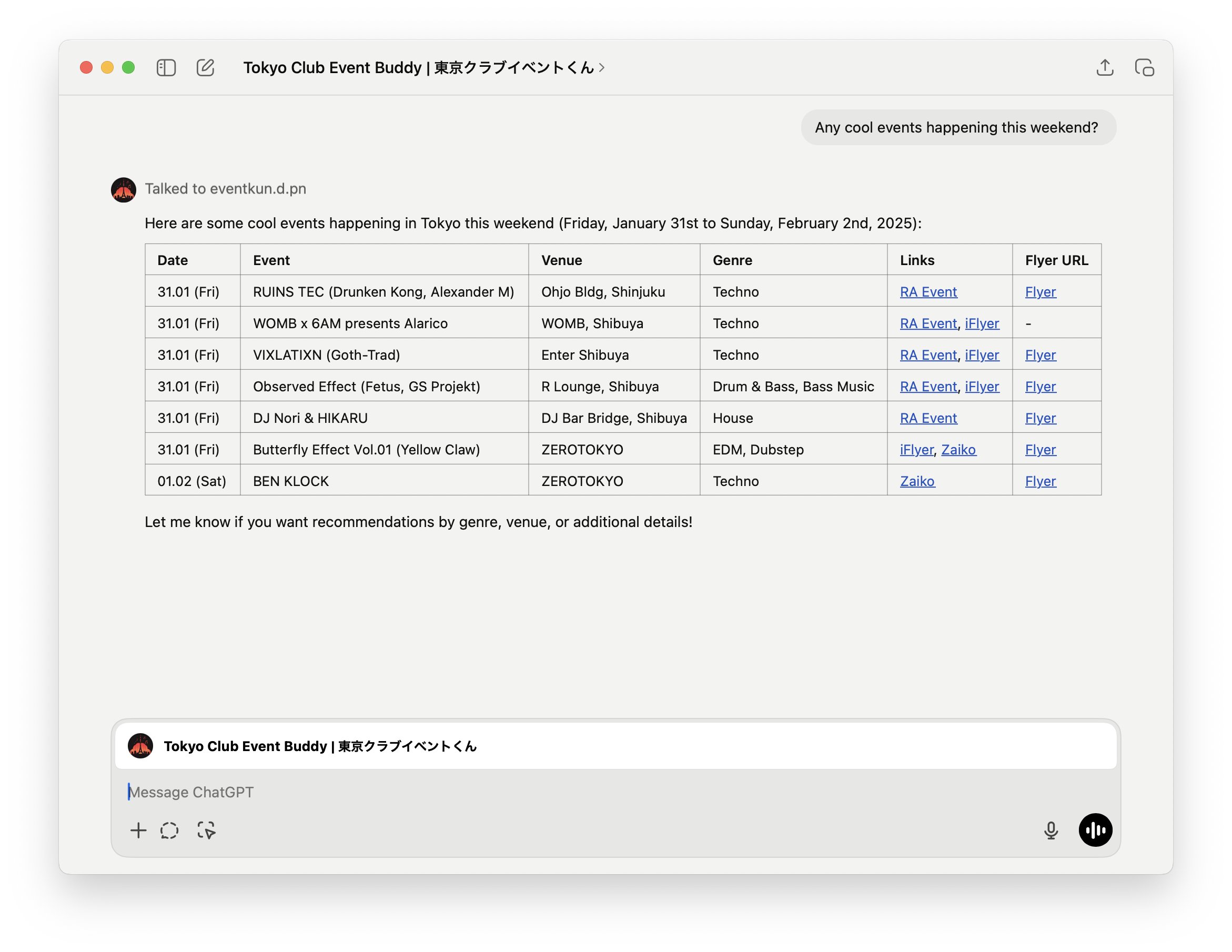Viewport: 1232px width, 952px height.
Task: Click the screen selection cursor icon
Action: (206, 830)
